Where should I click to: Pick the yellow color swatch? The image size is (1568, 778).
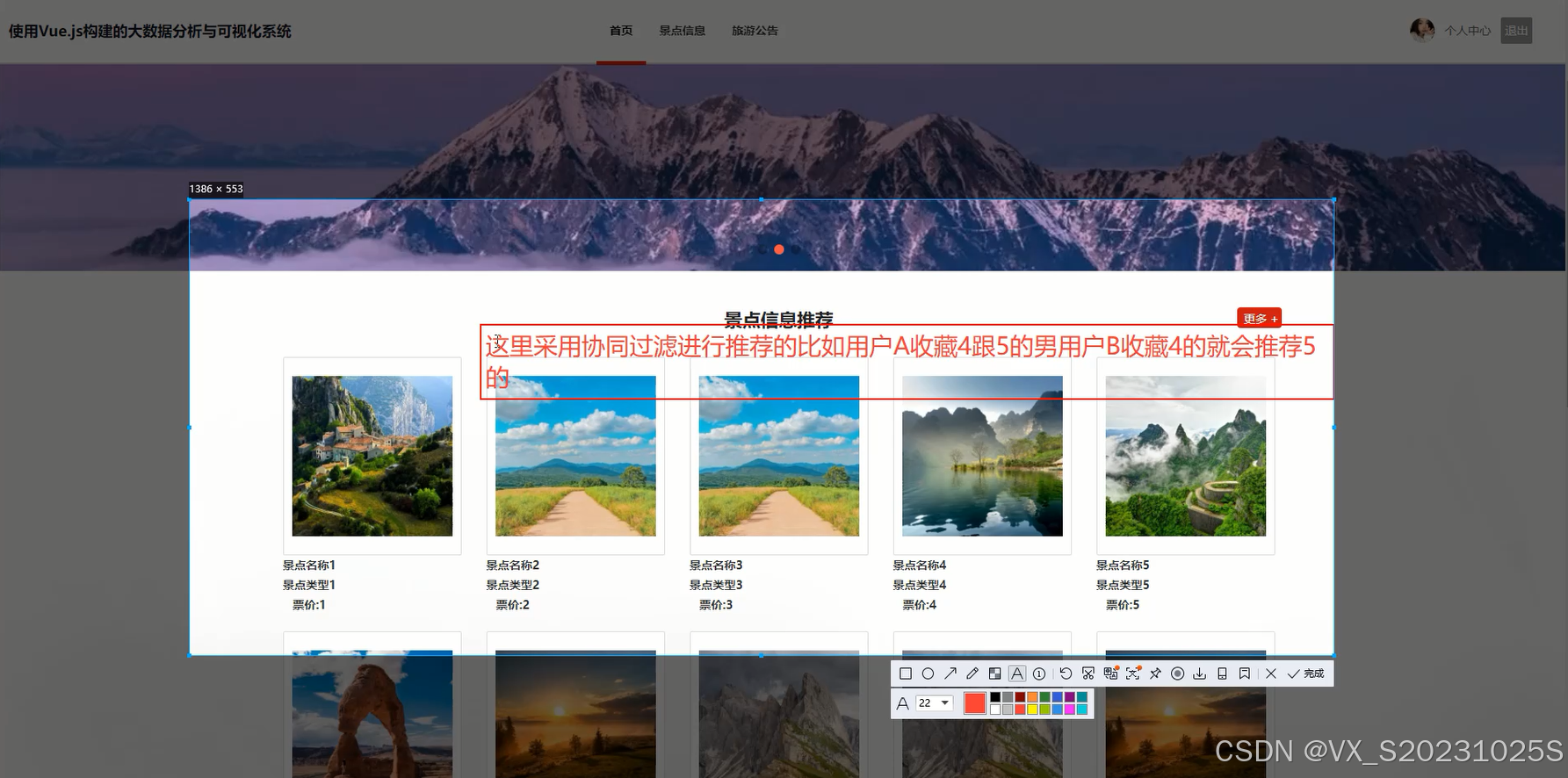point(1032,710)
